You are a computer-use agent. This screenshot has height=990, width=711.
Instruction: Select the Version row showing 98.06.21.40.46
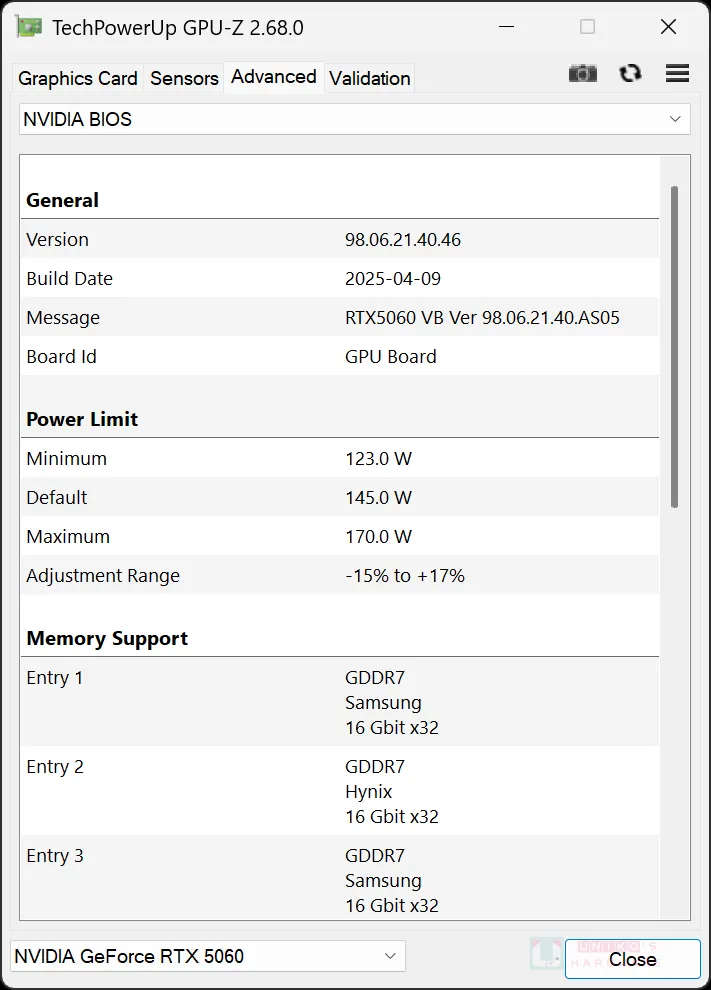[x=340, y=240]
